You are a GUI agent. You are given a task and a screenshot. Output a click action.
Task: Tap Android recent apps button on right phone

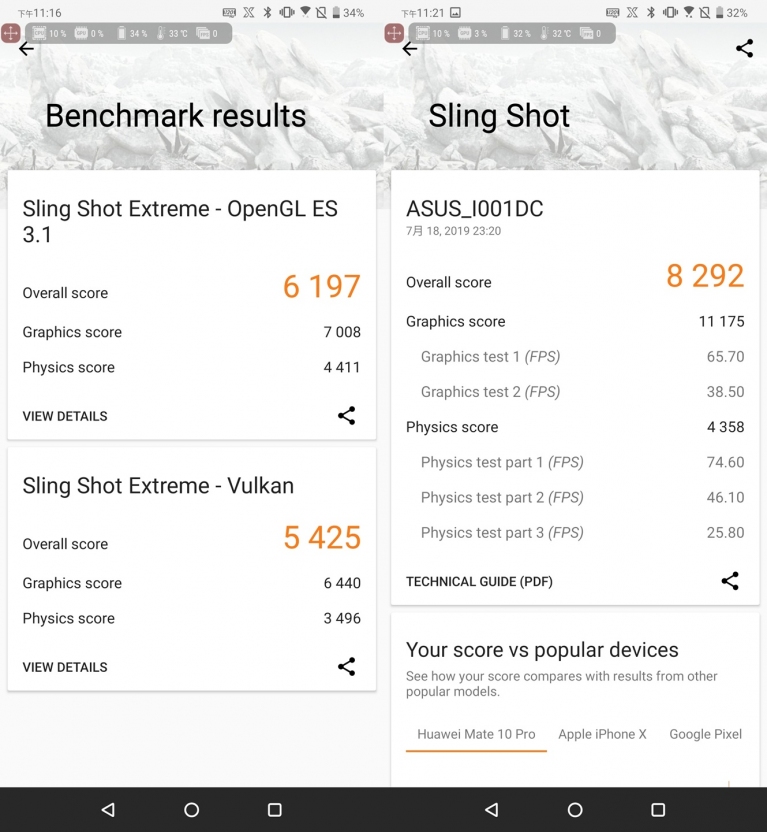point(658,810)
